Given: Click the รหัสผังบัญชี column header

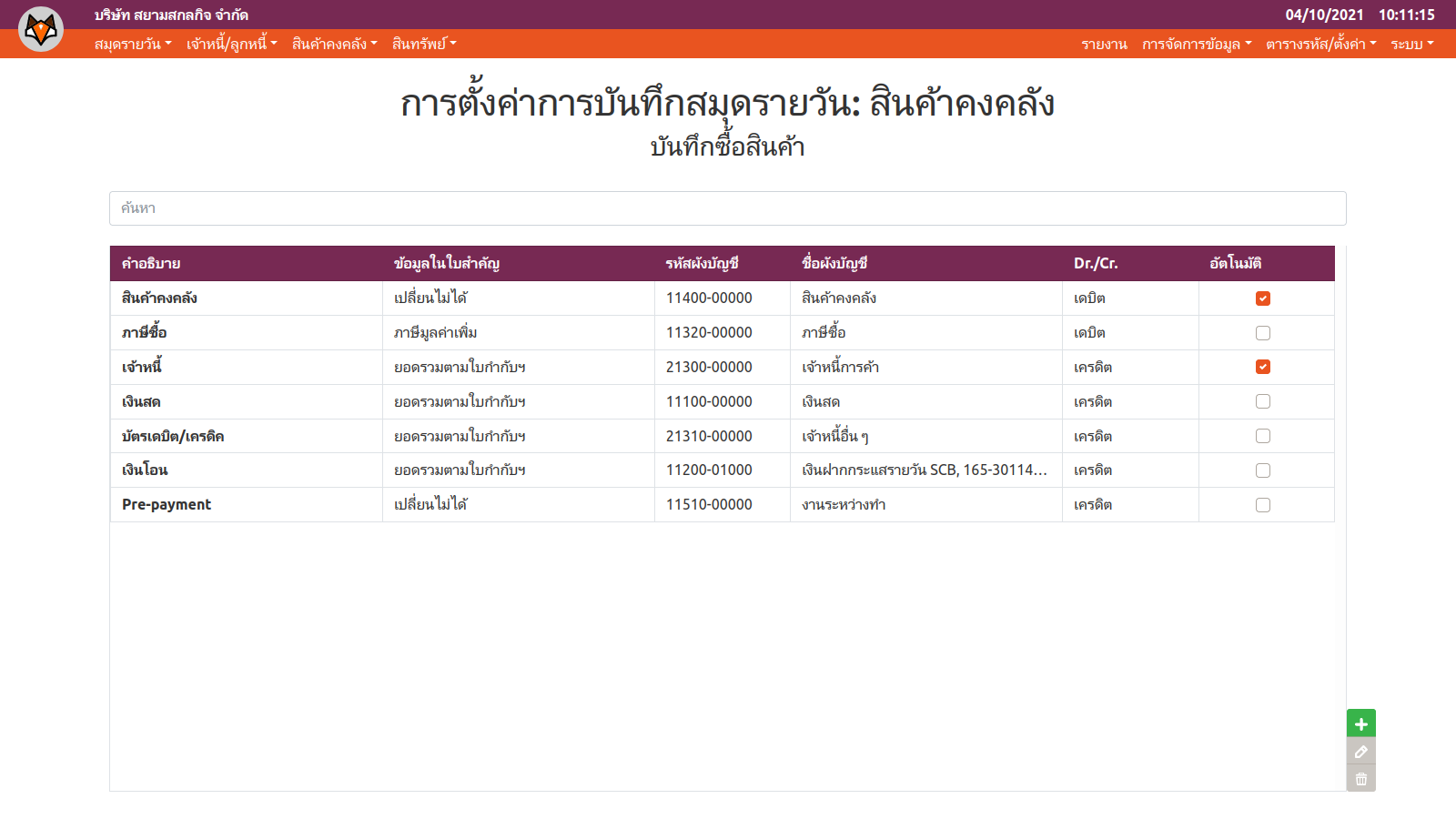Looking at the screenshot, I should pos(702,264).
